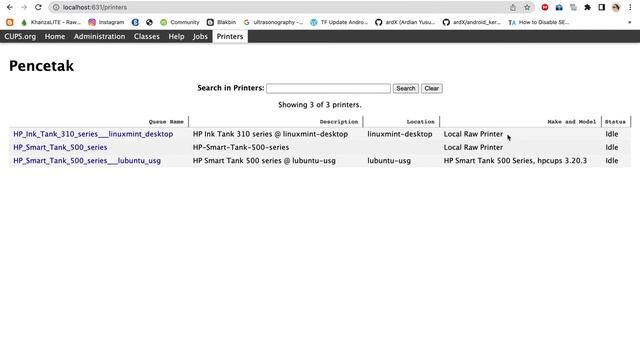This screenshot has height=360, width=640.
Task: Open CUPS.org in the navigation bar
Action: click(x=20, y=36)
